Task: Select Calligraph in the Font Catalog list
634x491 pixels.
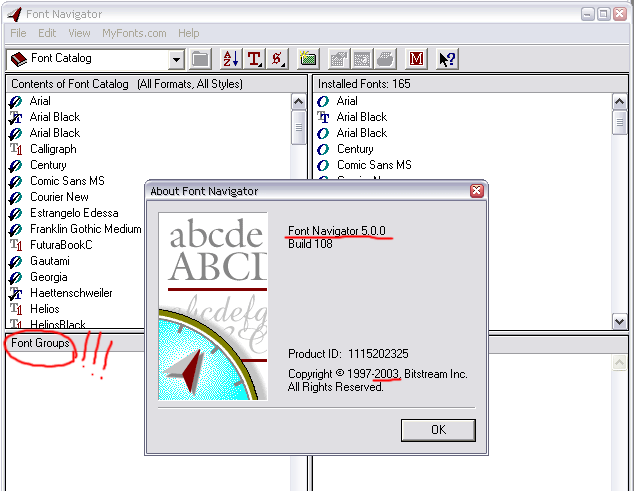Action: (53, 149)
